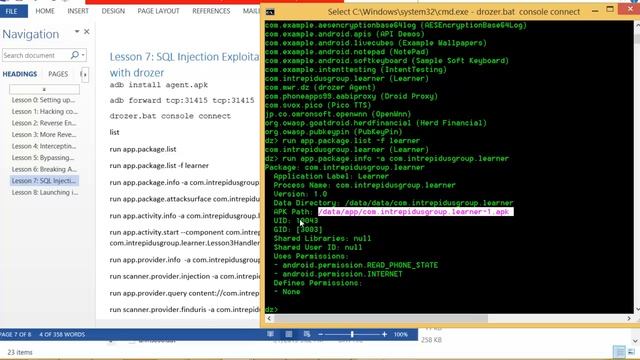Screen dimensions: 640x360
Task: Click 'run app.package.attacksurface' line in document
Action: (x=184, y=199)
